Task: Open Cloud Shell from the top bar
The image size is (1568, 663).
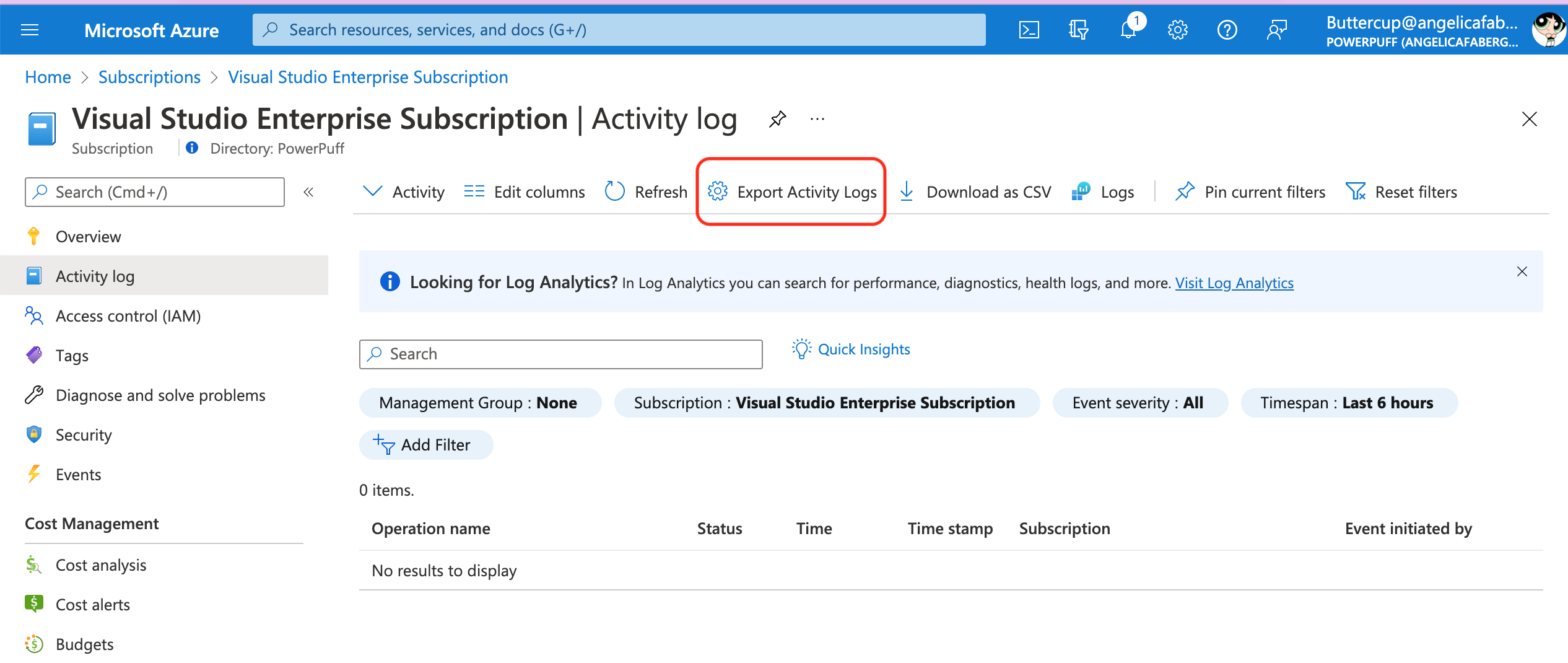Action: 1029,29
